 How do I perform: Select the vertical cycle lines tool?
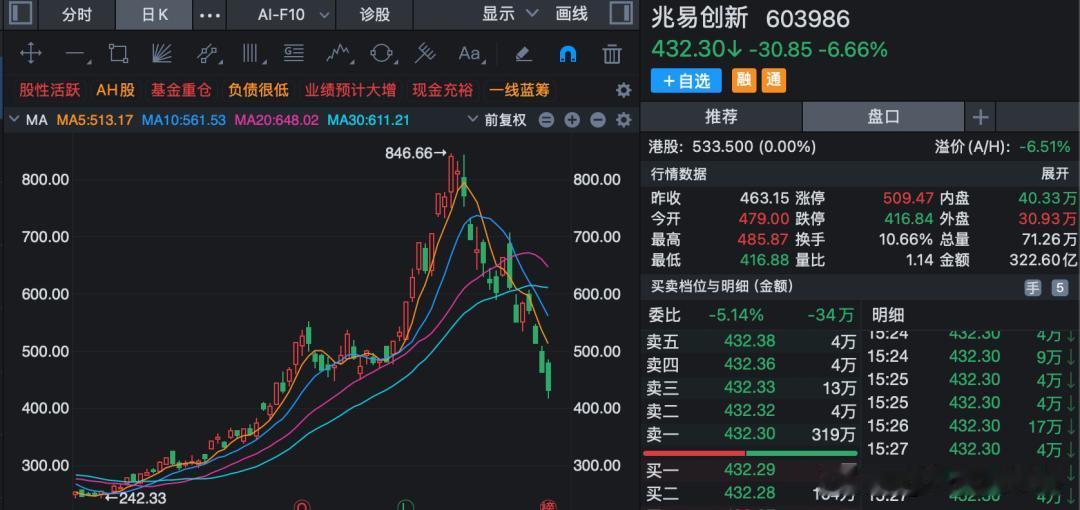tap(250, 53)
